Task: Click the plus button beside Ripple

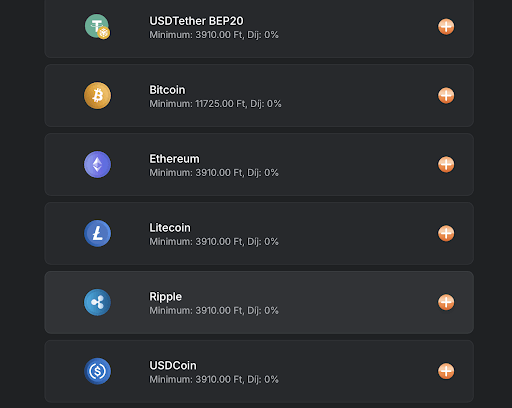Action: pos(446,302)
